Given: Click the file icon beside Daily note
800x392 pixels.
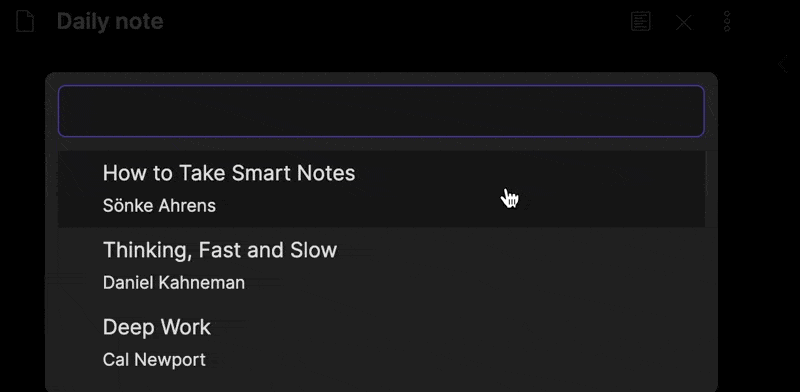Looking at the screenshot, I should tap(25, 22).
